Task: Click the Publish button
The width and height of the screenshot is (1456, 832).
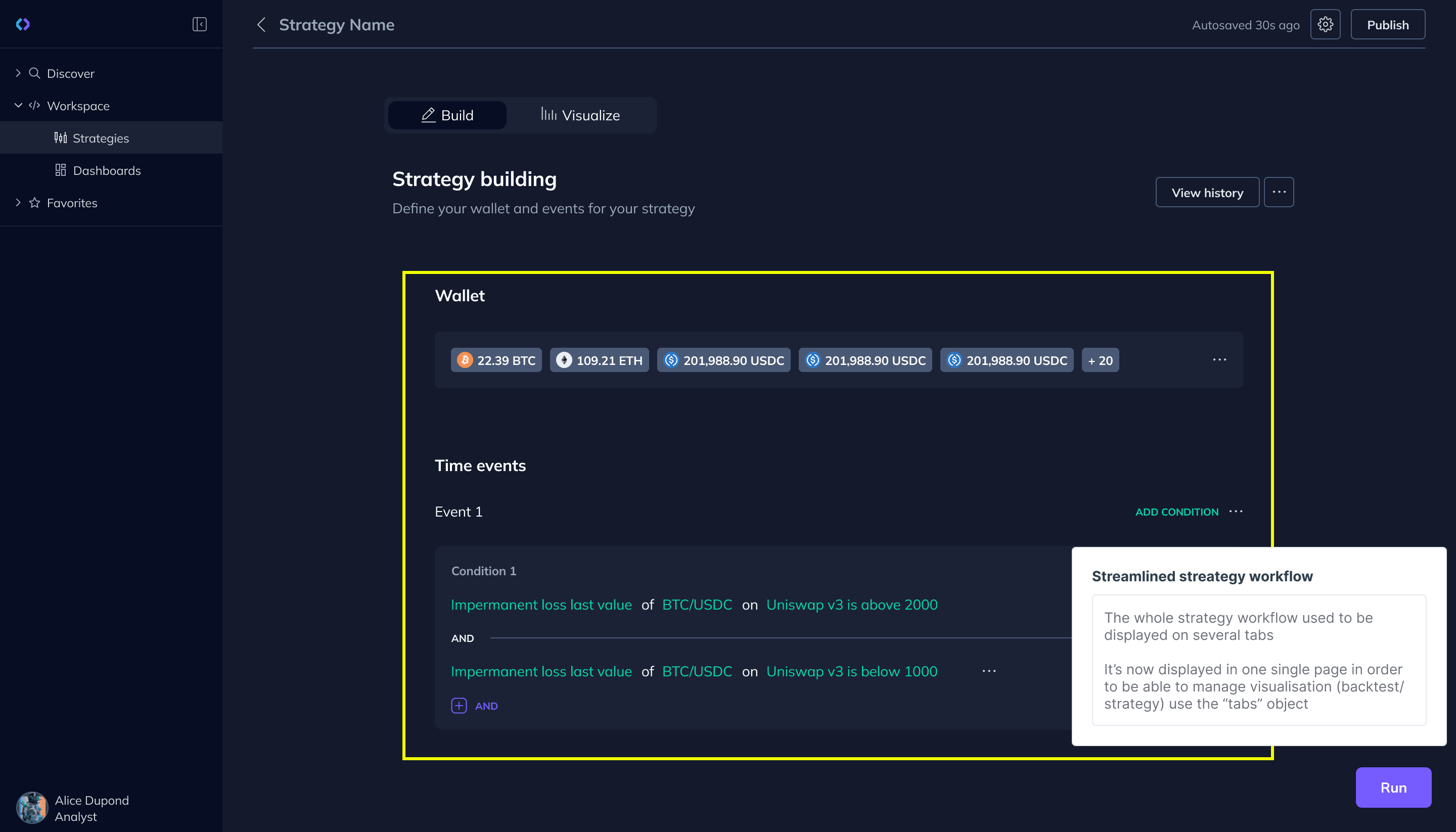Action: point(1387,25)
